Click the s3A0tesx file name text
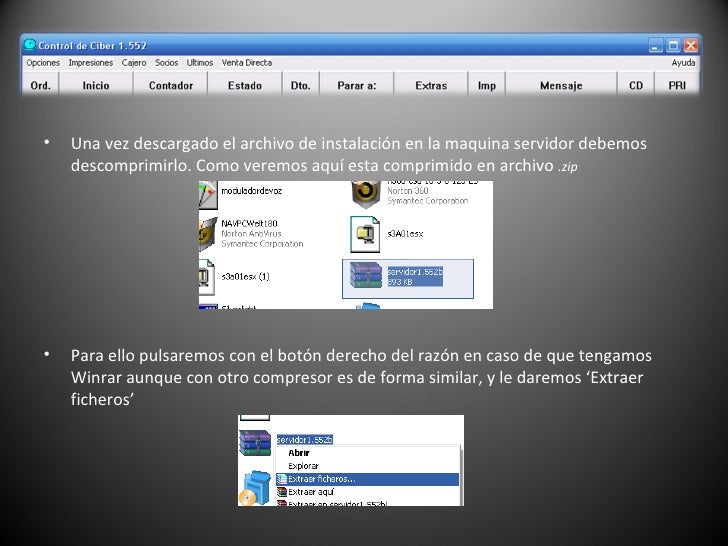The width and height of the screenshot is (728, 546). coord(405,234)
